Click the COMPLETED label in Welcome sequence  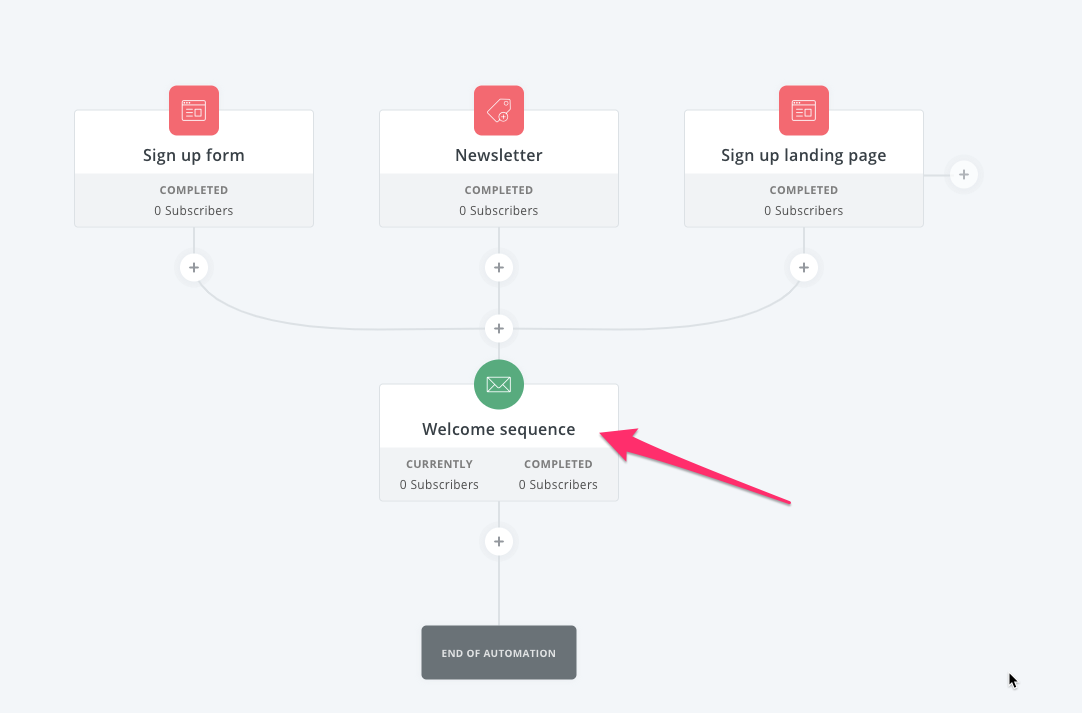(x=558, y=464)
